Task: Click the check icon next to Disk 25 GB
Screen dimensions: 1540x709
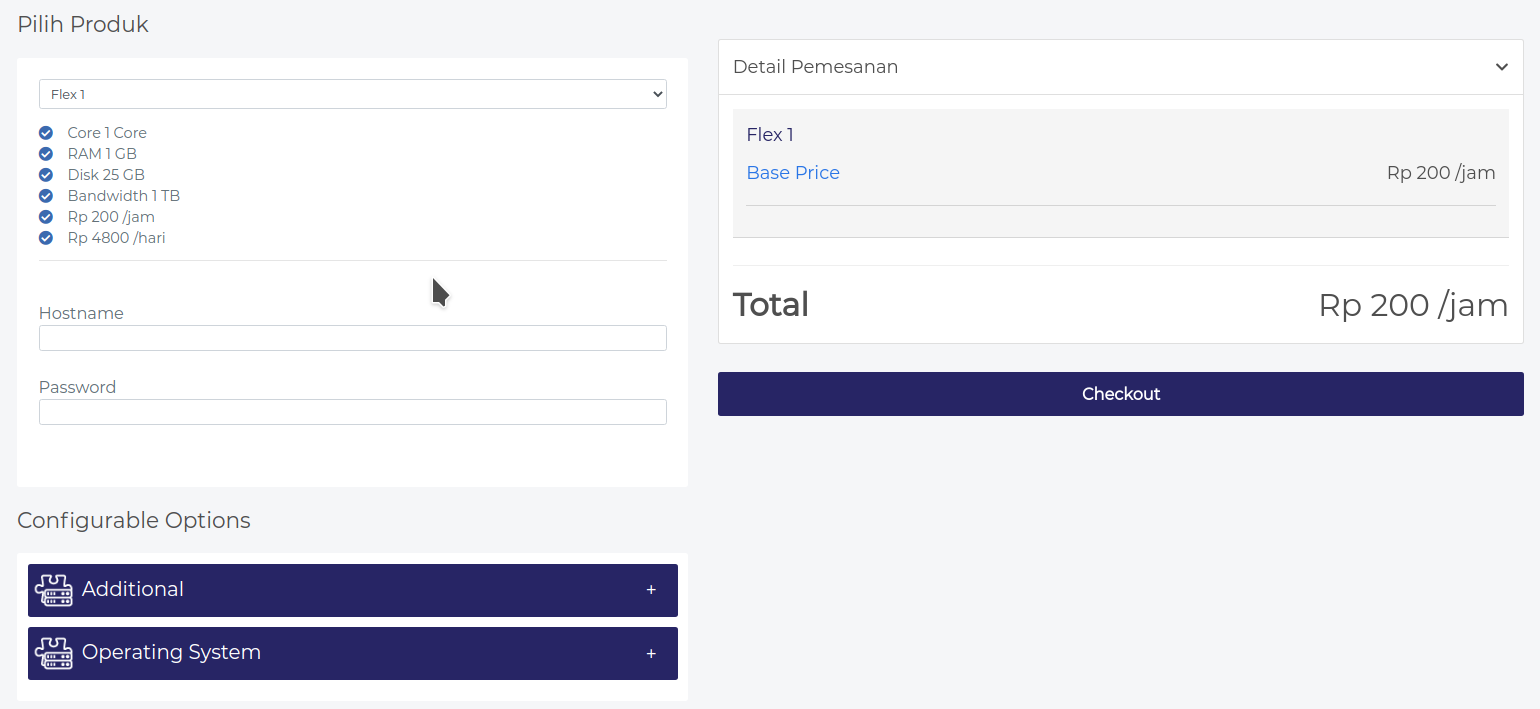Action: (x=46, y=175)
